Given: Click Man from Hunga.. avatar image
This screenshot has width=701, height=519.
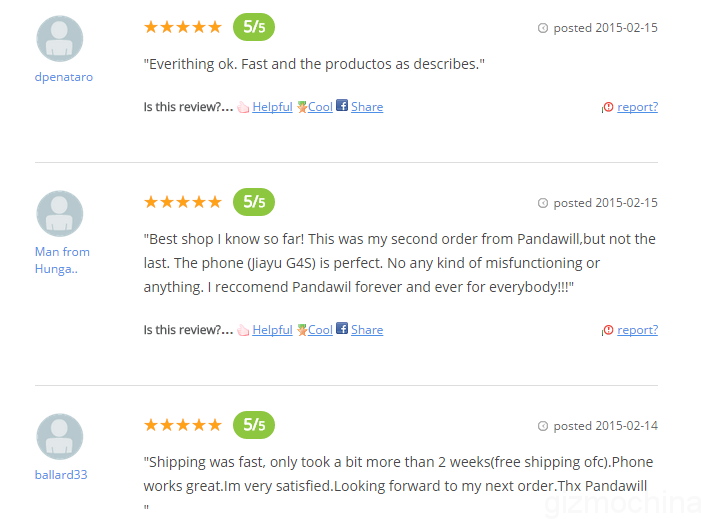Looking at the screenshot, I should tap(59, 214).
